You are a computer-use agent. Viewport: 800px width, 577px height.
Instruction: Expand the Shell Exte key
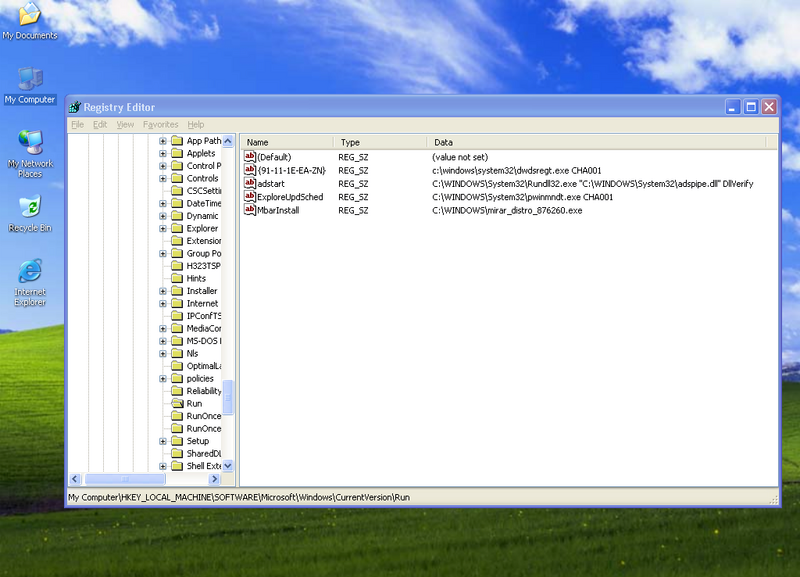(162, 466)
